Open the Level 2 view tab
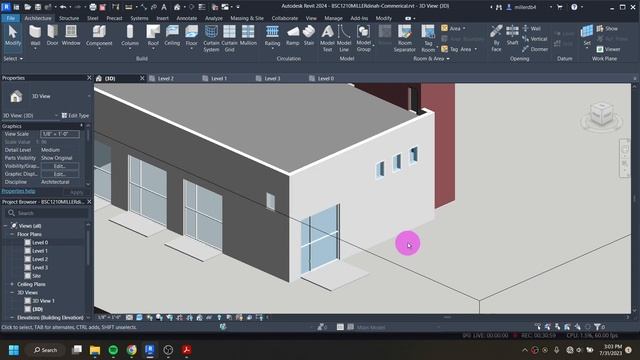This screenshot has height=360, width=640. tap(165, 78)
